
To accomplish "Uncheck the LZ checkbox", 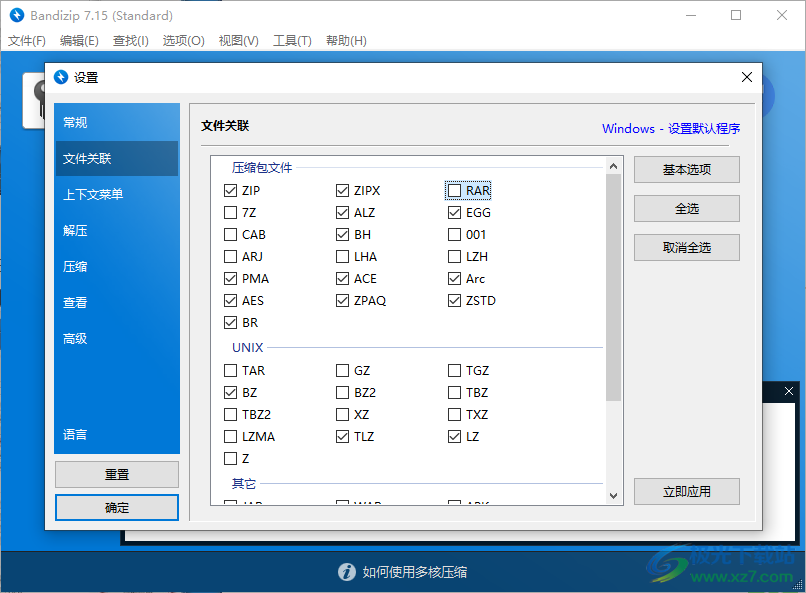I will point(454,437).
